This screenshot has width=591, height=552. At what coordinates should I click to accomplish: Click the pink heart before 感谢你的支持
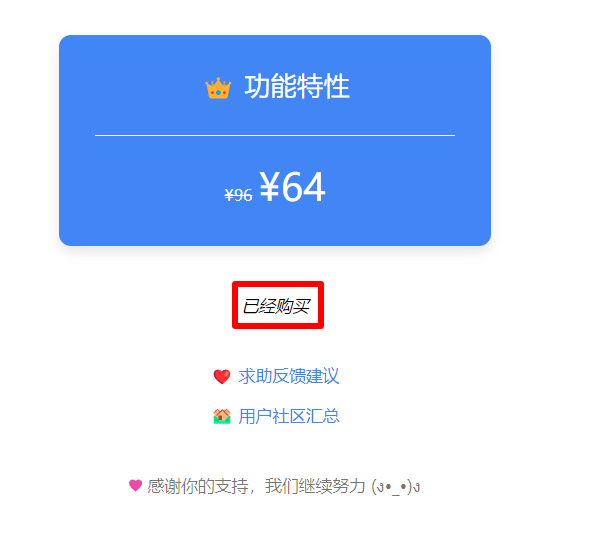click(135, 485)
